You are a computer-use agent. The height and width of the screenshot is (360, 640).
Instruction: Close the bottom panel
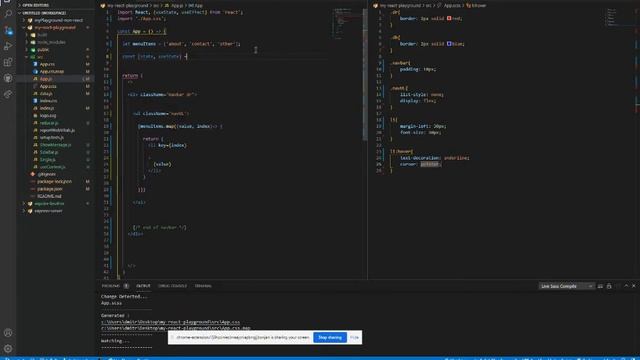pyautogui.click(x=634, y=286)
